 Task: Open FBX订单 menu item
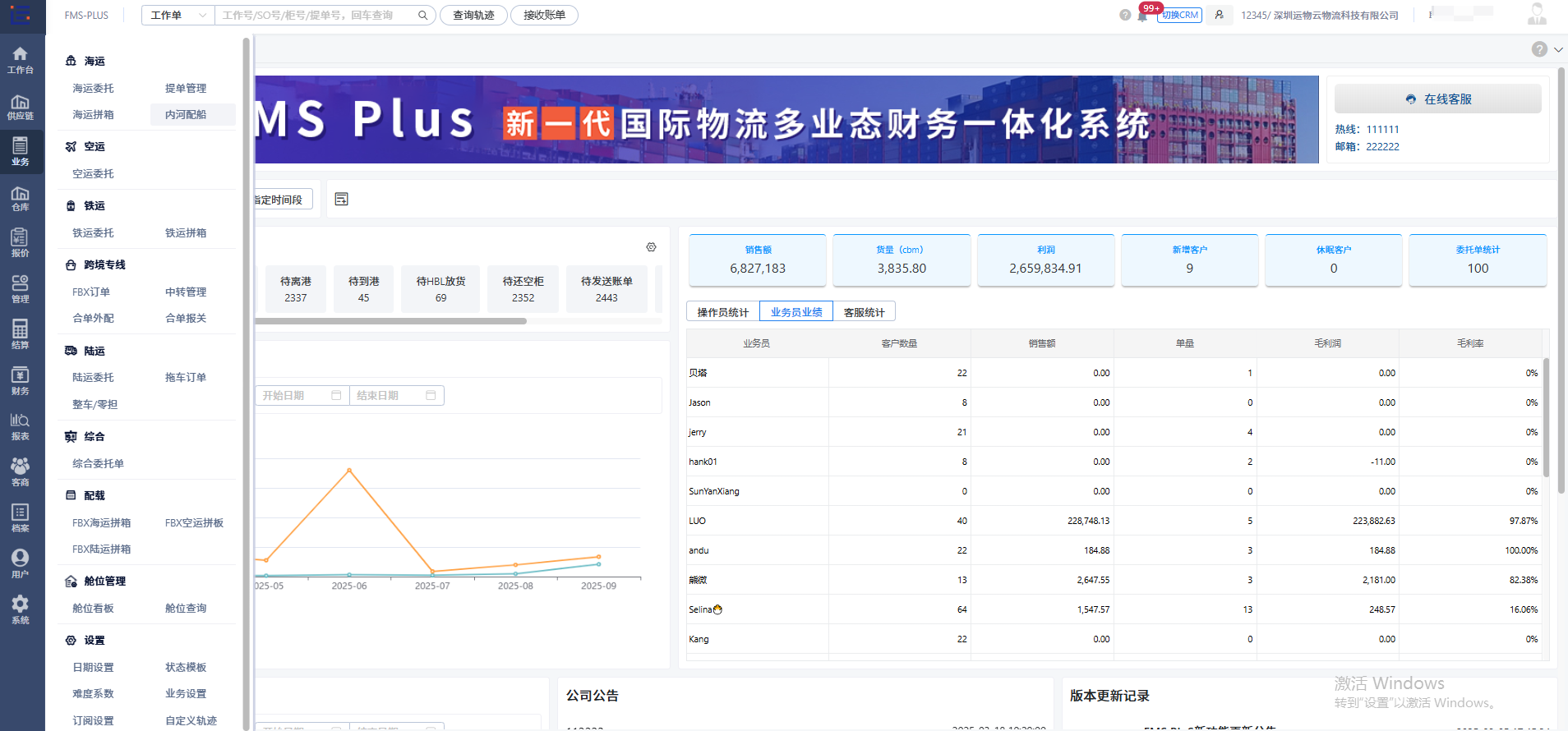coord(91,292)
